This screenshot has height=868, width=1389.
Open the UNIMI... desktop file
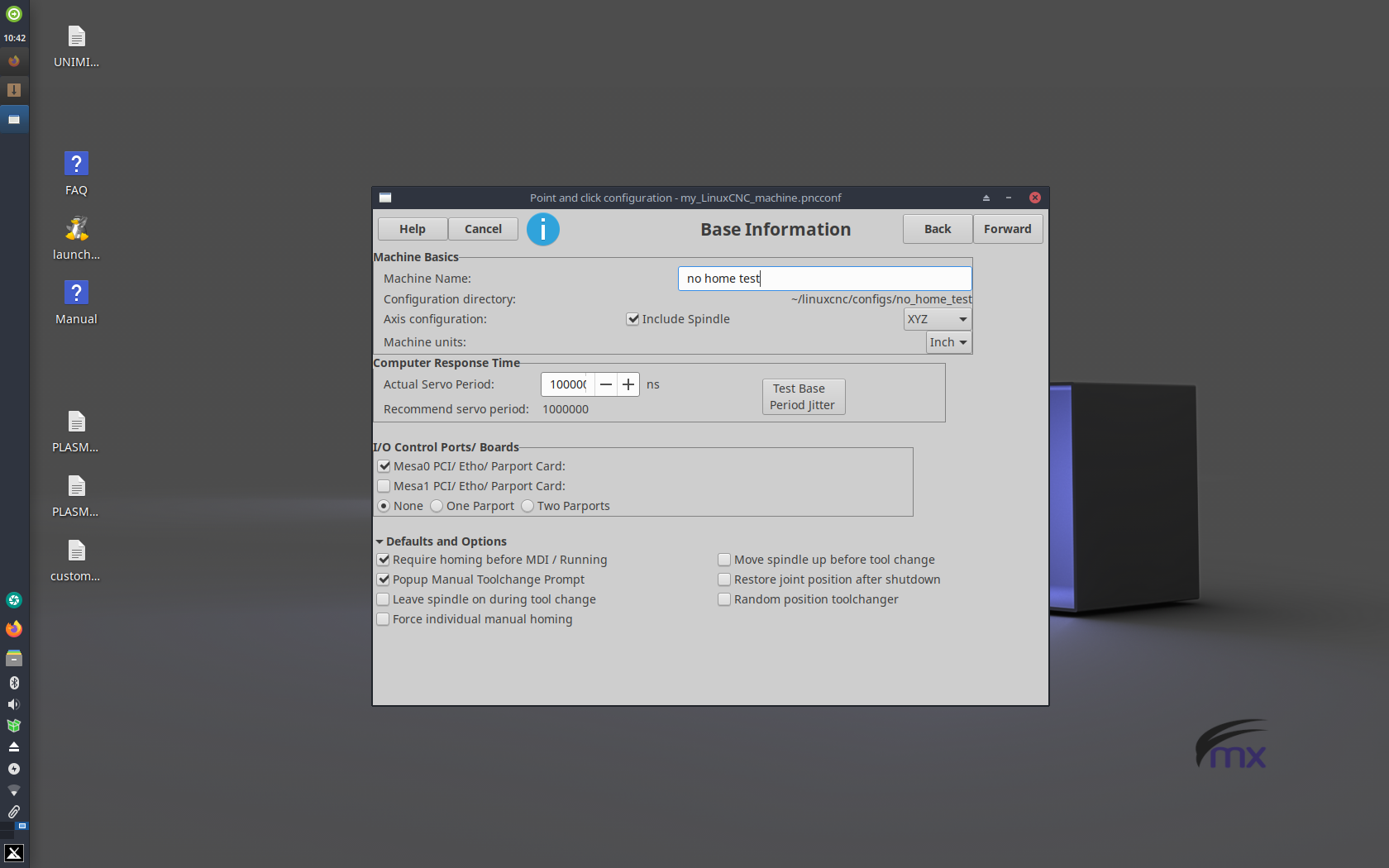(76, 46)
